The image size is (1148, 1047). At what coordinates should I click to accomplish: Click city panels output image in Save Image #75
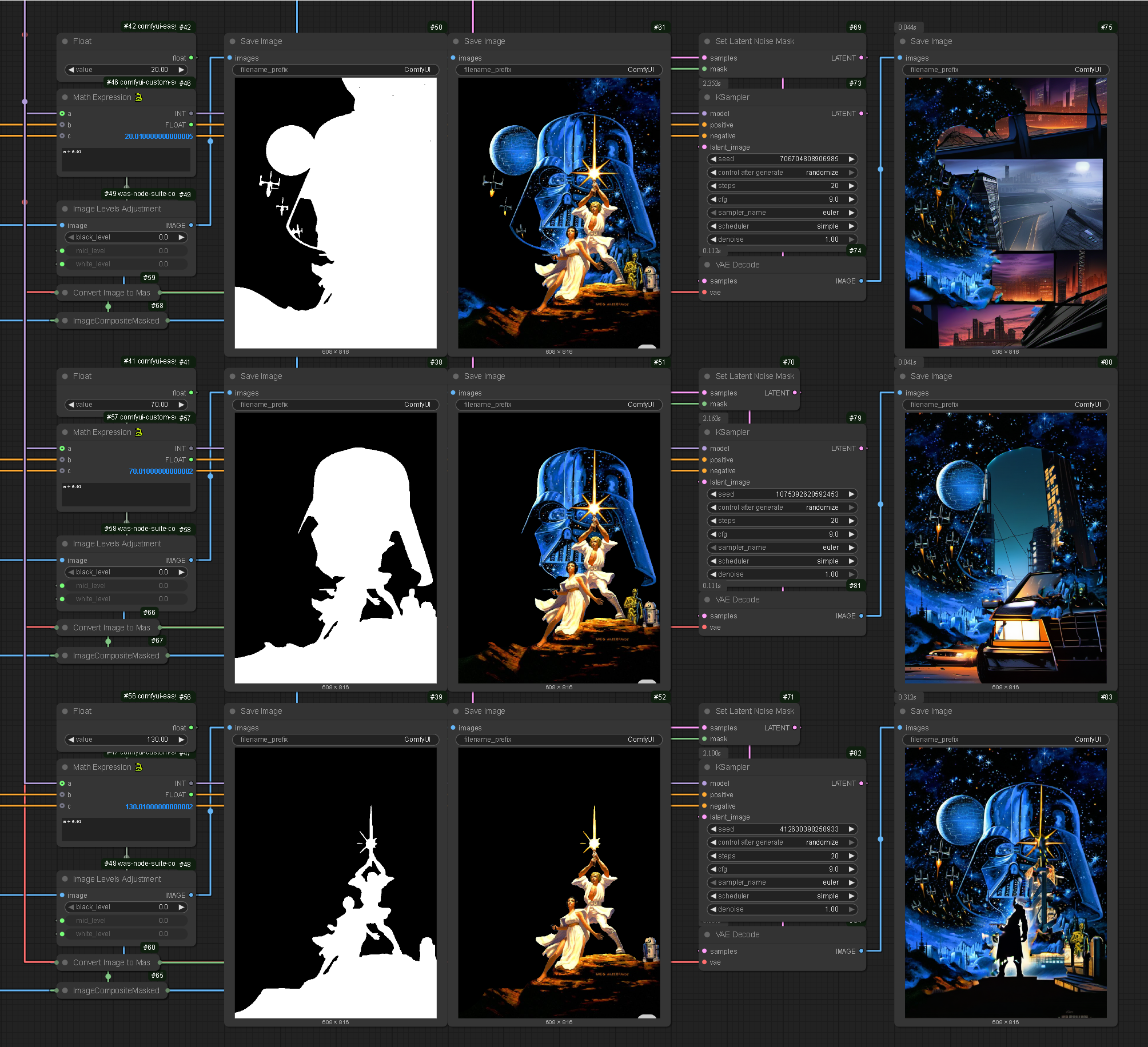pyautogui.click(x=1006, y=213)
